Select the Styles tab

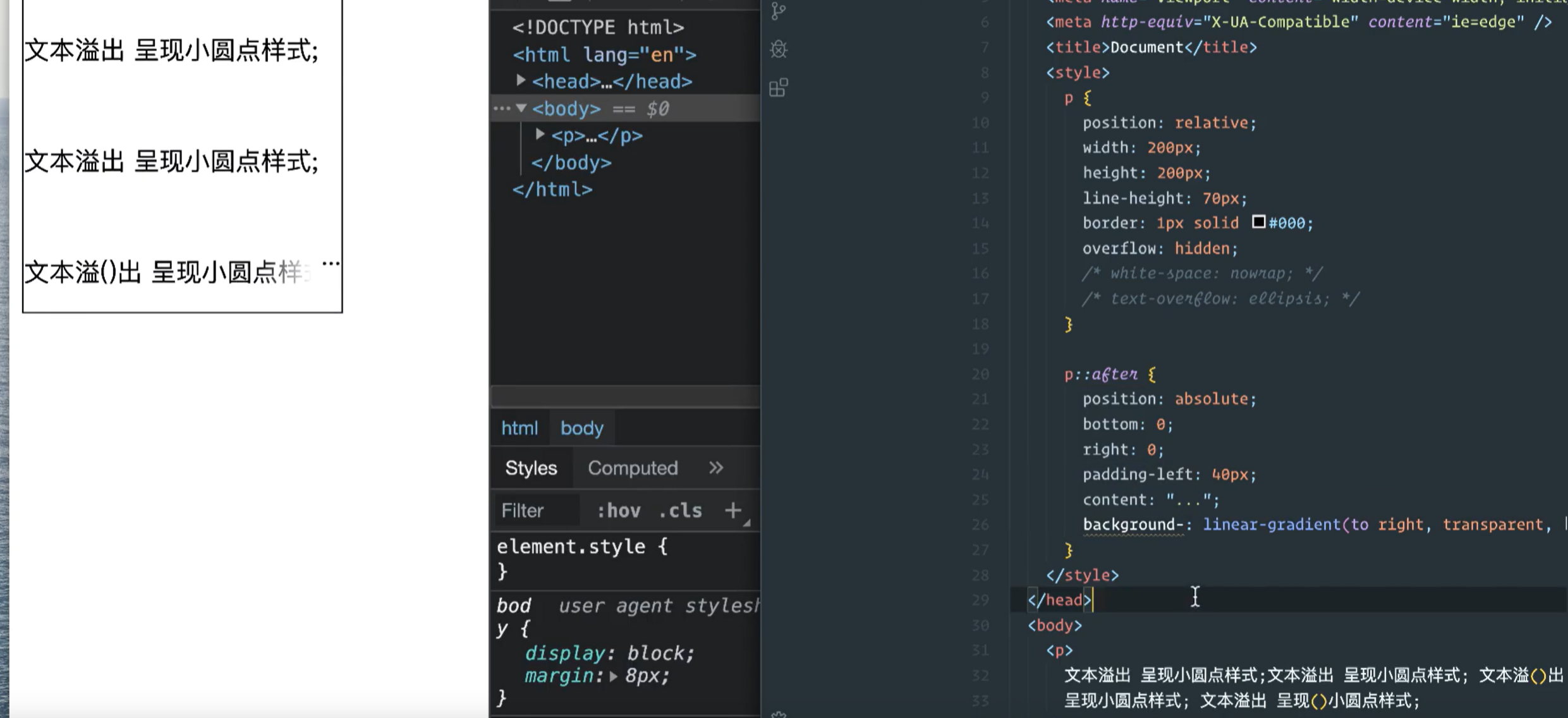click(531, 468)
